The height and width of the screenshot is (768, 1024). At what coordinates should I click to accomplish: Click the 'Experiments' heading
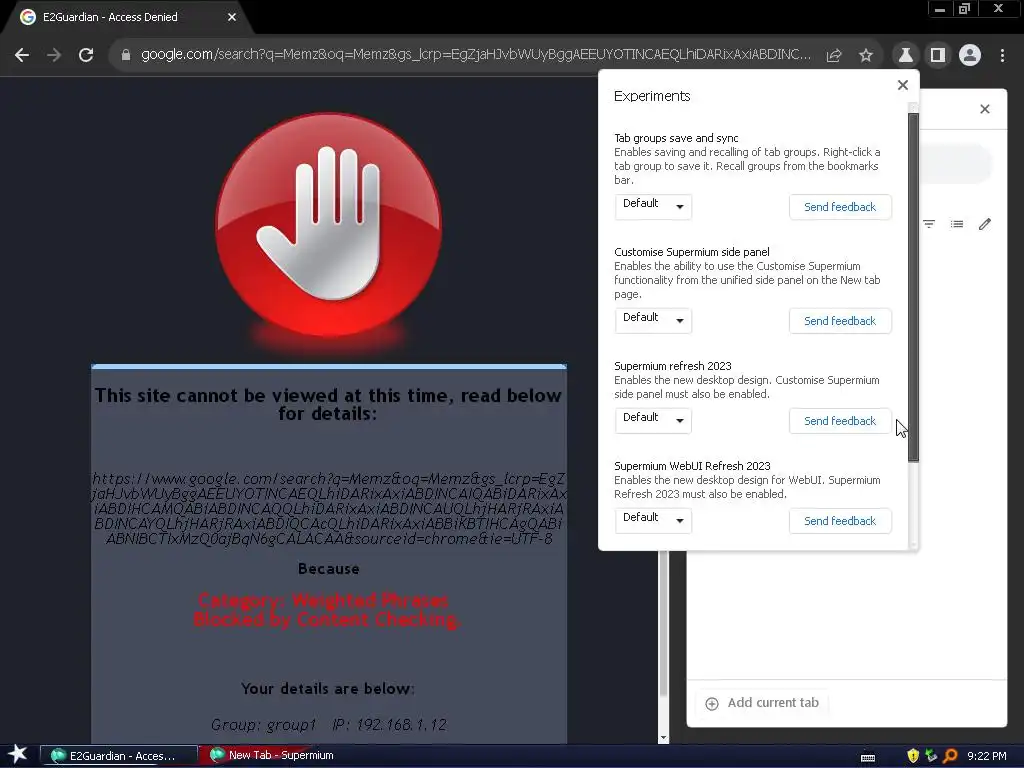652,96
